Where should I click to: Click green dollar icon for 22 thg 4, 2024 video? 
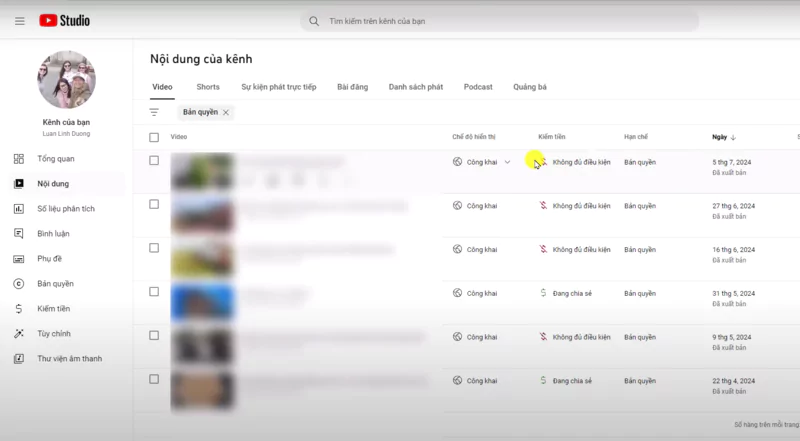543,381
